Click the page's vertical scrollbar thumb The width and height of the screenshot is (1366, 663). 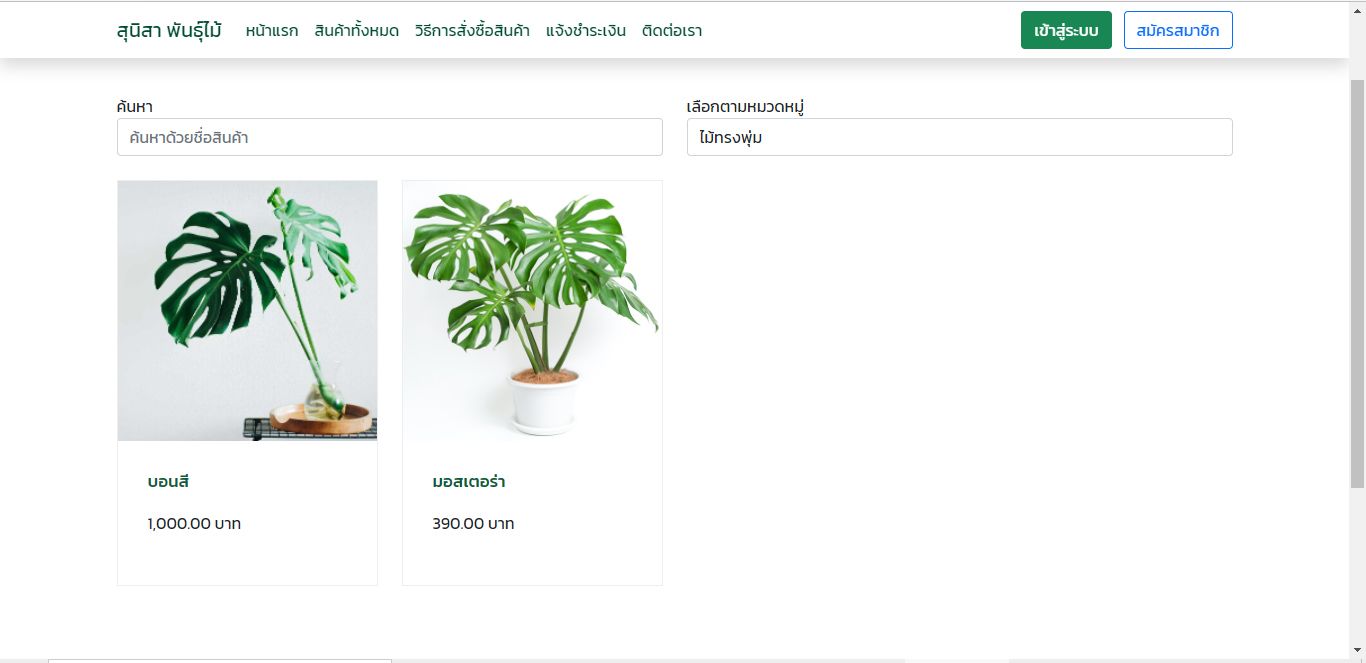point(1357,283)
